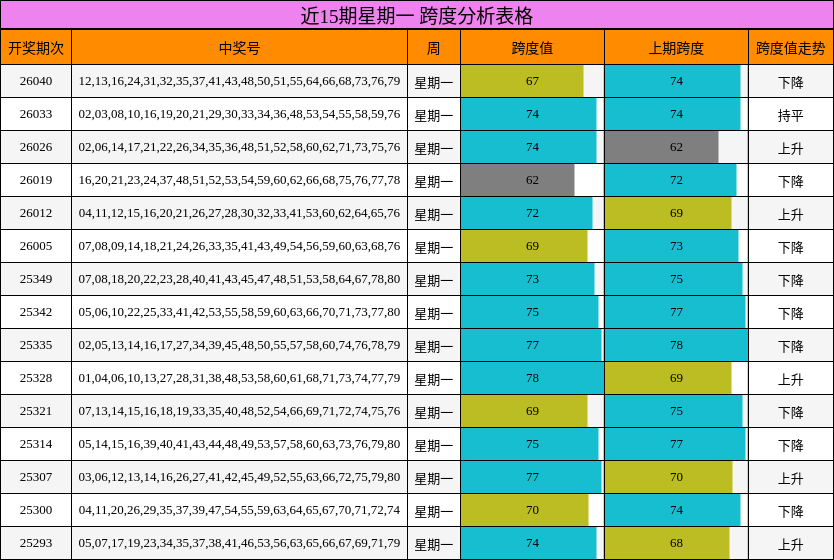Screen dimensions: 834x560
Task: Click 星期一 in row 25293
Action: (433, 544)
